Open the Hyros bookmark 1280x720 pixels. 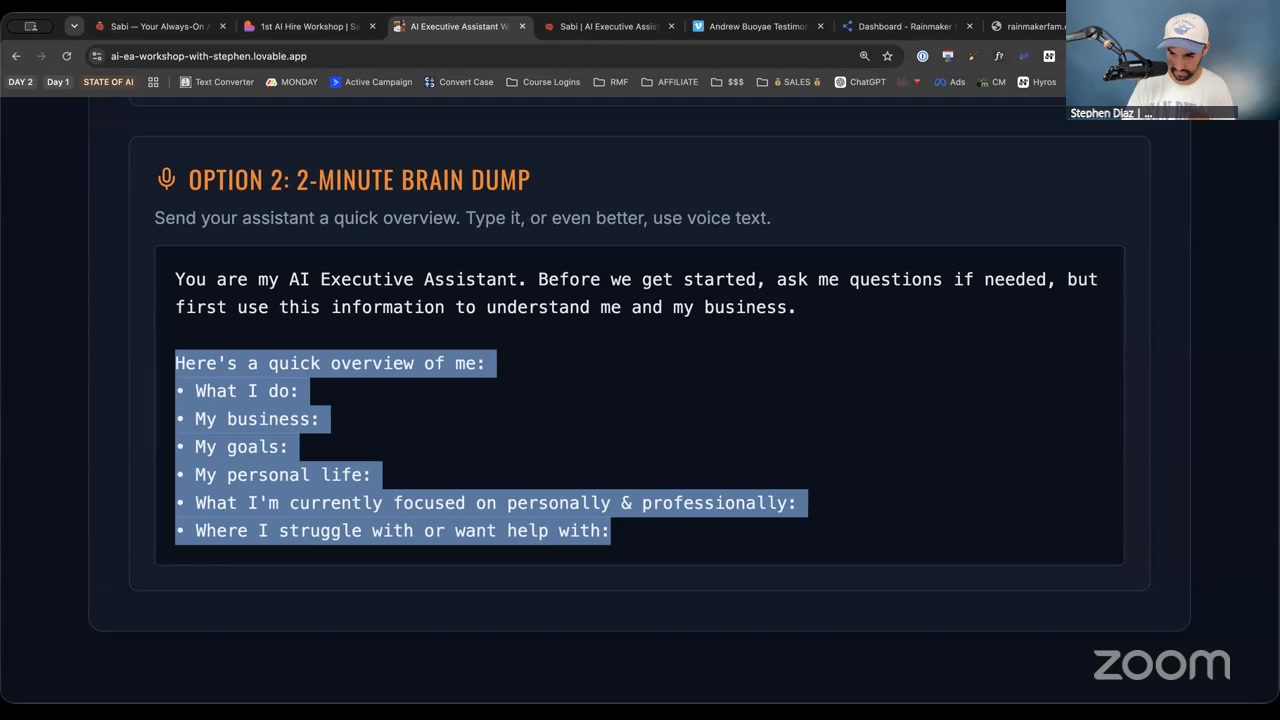coord(1037,82)
